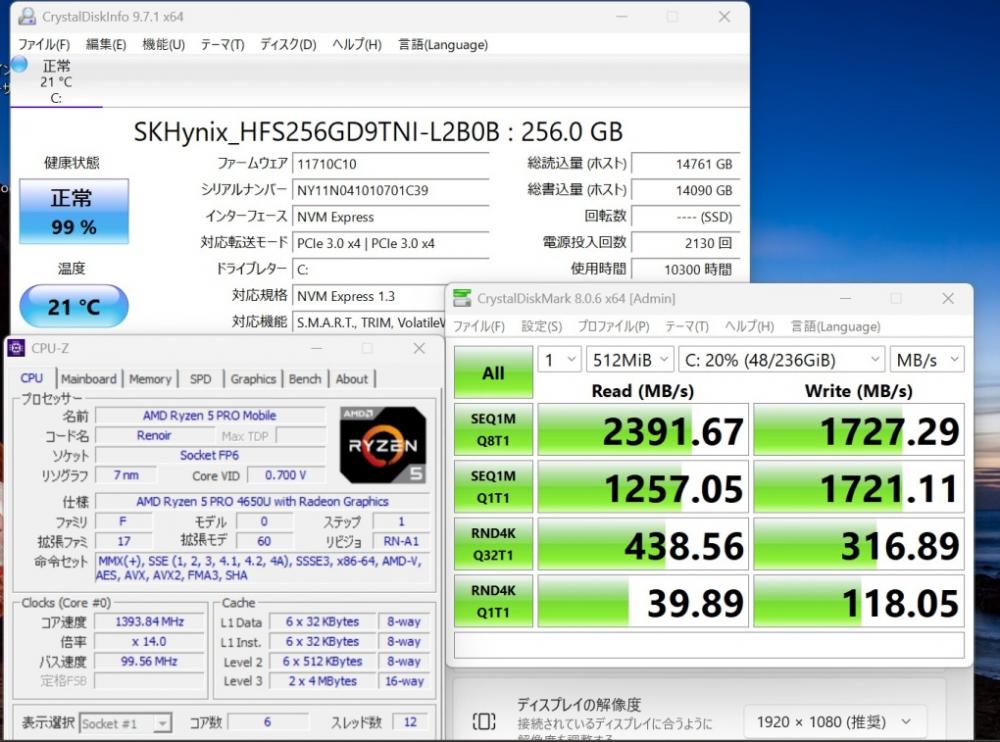Click the transfer mode field PCIe 3.0 x4
The width and height of the screenshot is (1000, 742).
tap(390, 243)
